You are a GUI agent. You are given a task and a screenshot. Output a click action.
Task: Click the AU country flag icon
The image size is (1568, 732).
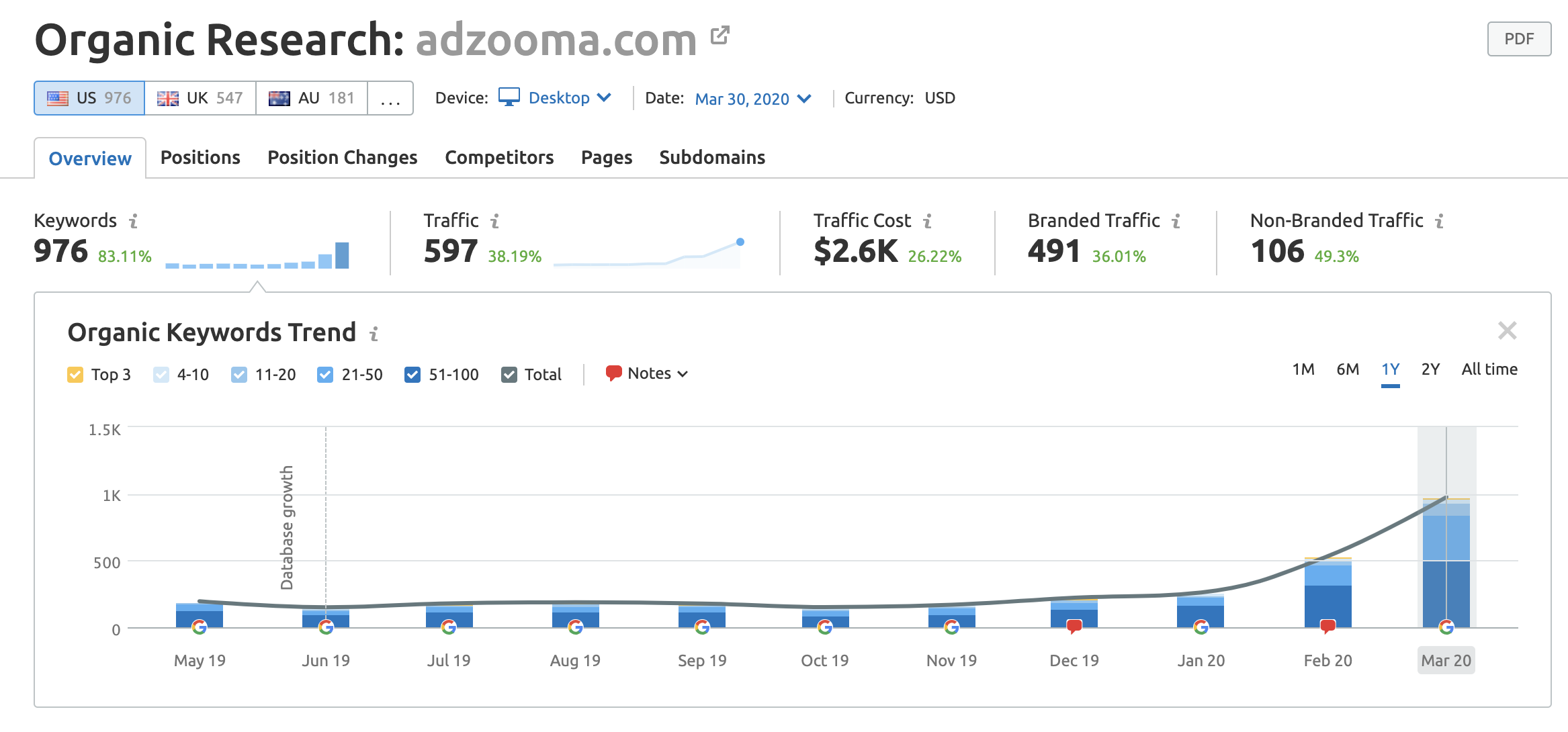(280, 98)
